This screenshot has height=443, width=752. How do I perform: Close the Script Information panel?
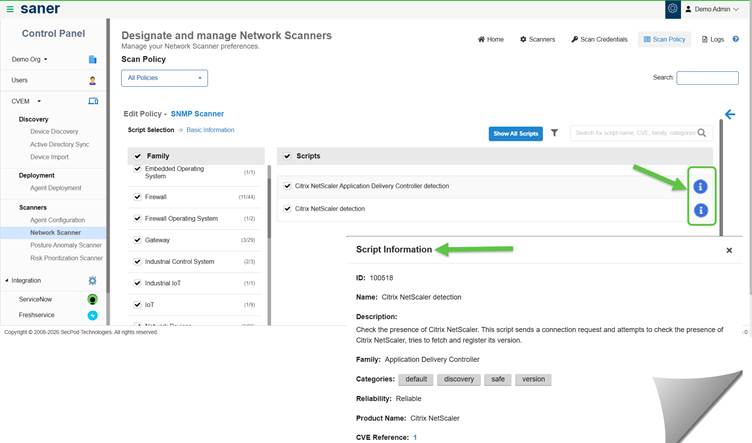pyautogui.click(x=729, y=250)
